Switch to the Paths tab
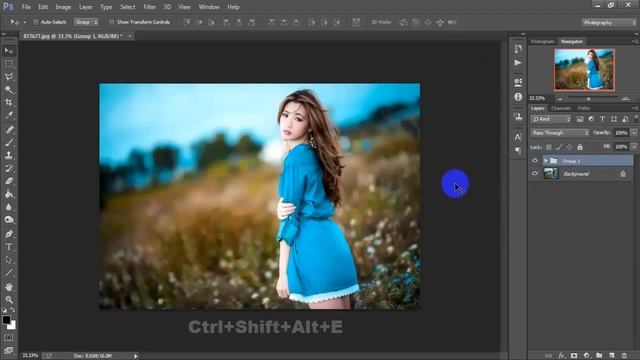640x360 pixels. 584,108
